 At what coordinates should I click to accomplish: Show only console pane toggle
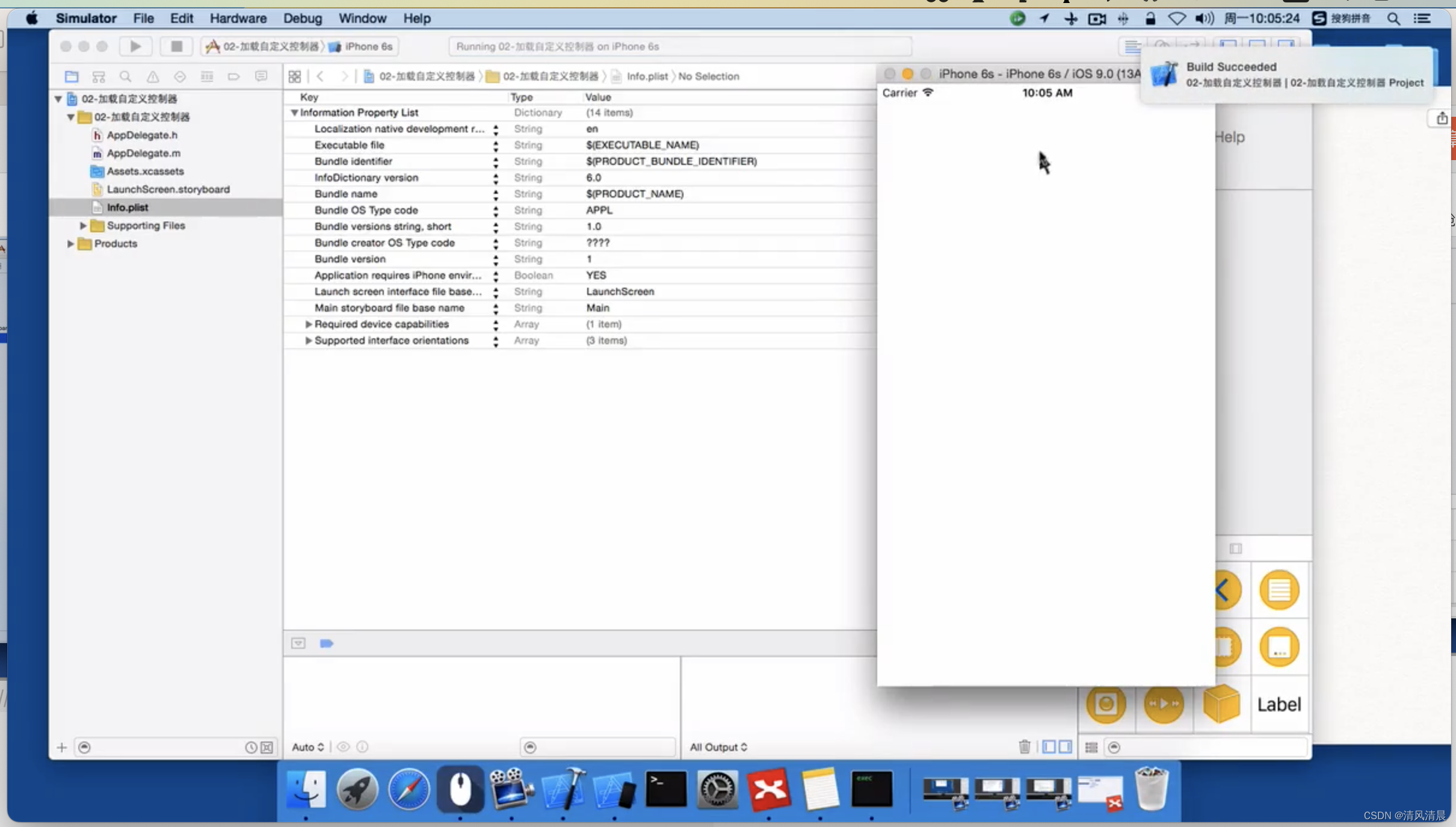(x=1065, y=747)
